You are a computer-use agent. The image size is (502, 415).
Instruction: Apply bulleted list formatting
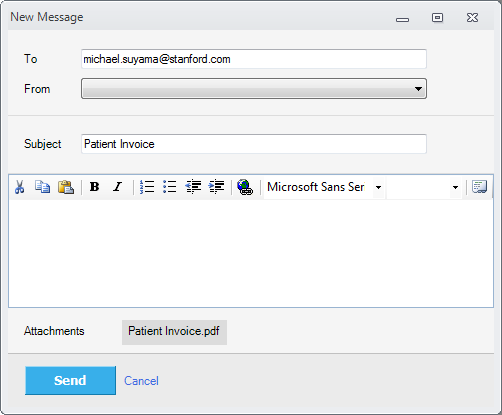tap(170, 187)
